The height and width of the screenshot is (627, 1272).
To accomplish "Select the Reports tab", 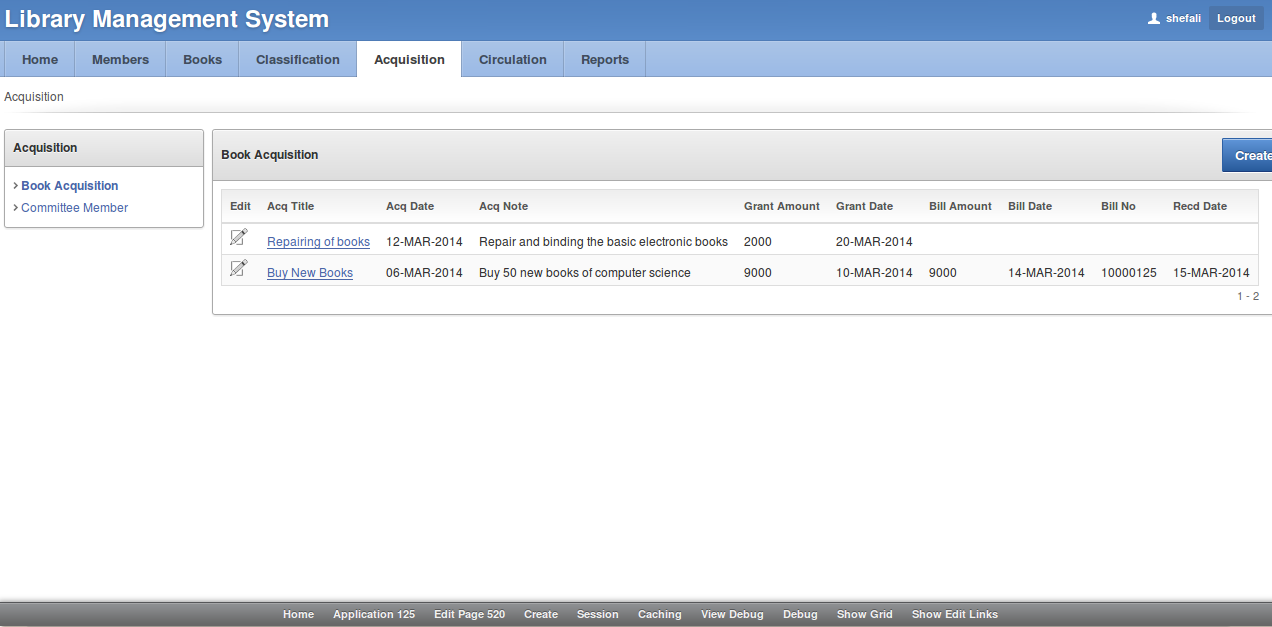I will click(604, 59).
